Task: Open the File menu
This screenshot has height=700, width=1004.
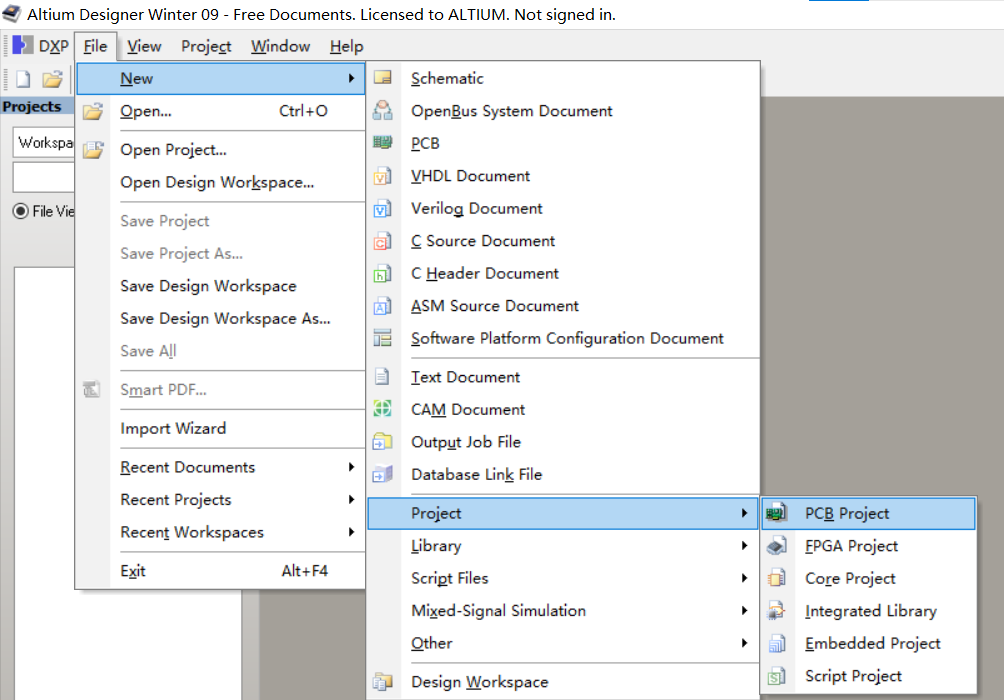Action: [x=95, y=46]
